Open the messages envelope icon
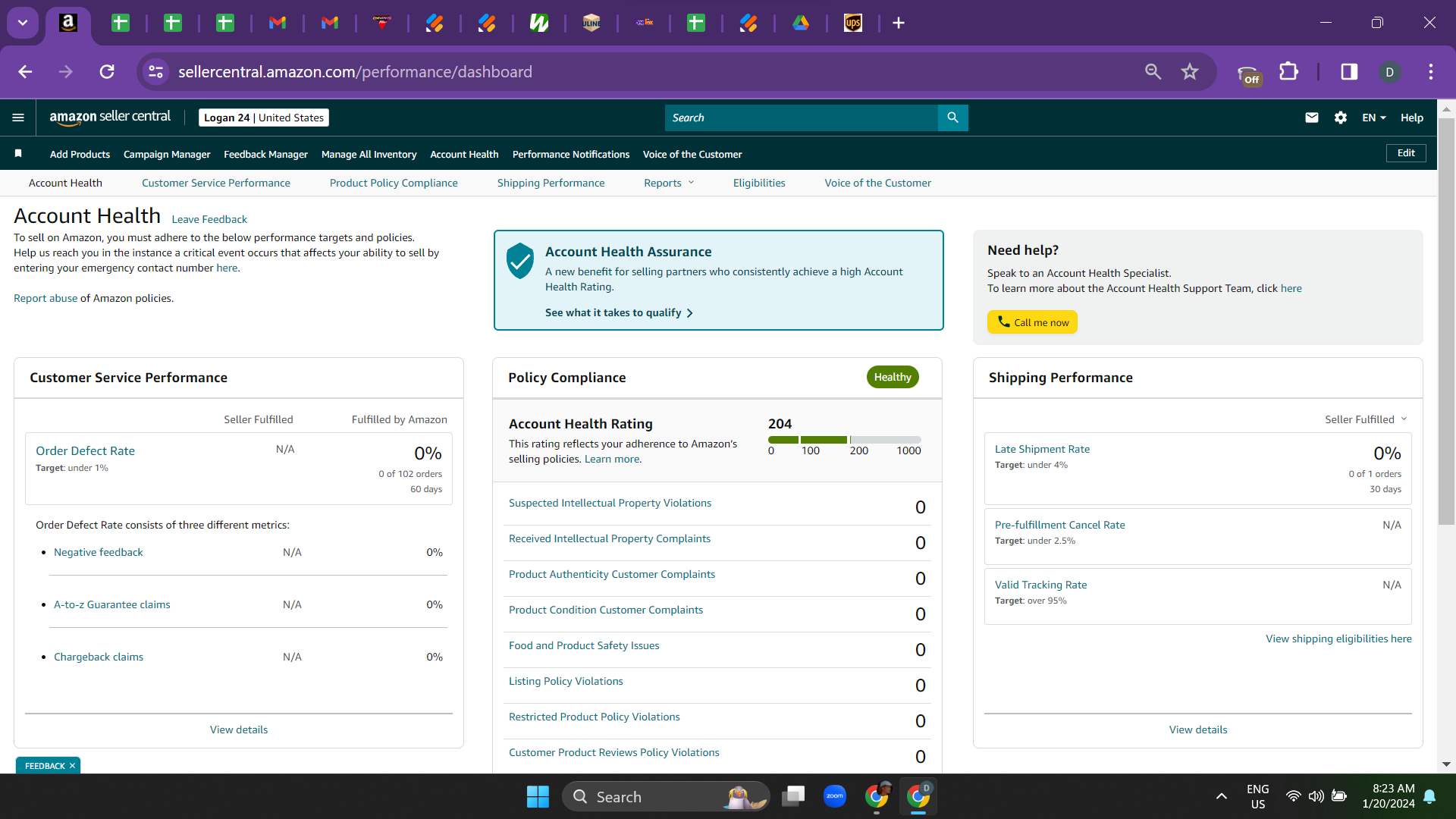Screen dimensions: 1456x819 coord(1311,118)
